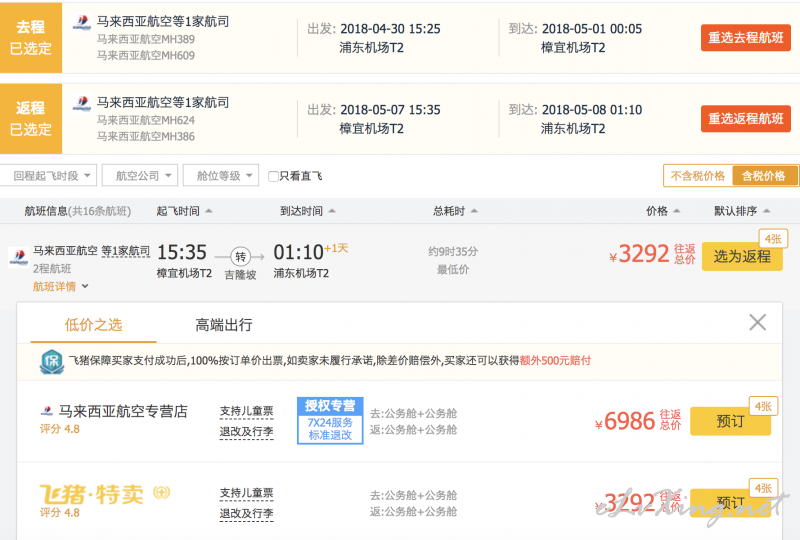Click the 返程已选定 label block
The width and height of the screenshot is (800, 540).
(x=31, y=119)
